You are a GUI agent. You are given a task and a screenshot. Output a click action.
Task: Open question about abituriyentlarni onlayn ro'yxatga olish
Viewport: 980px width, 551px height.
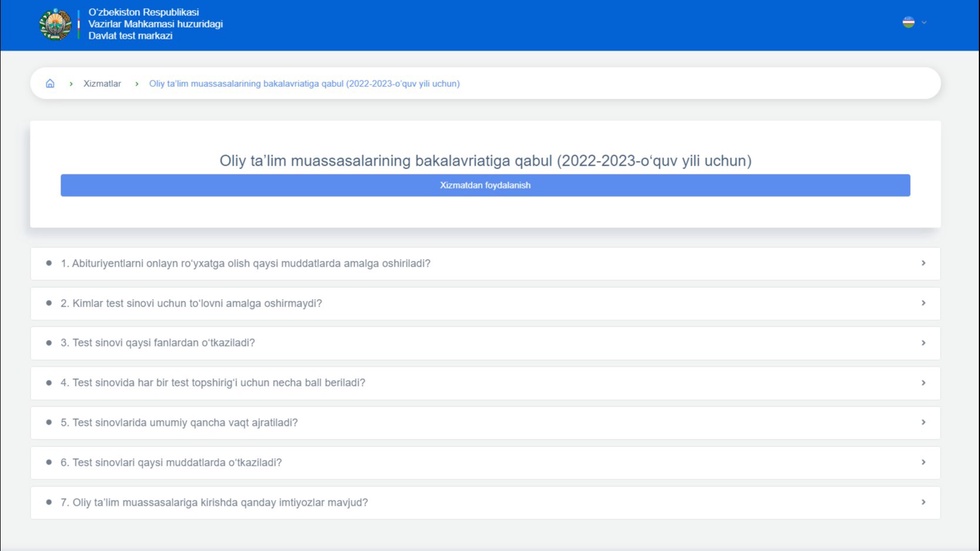pyautogui.click(x=245, y=264)
